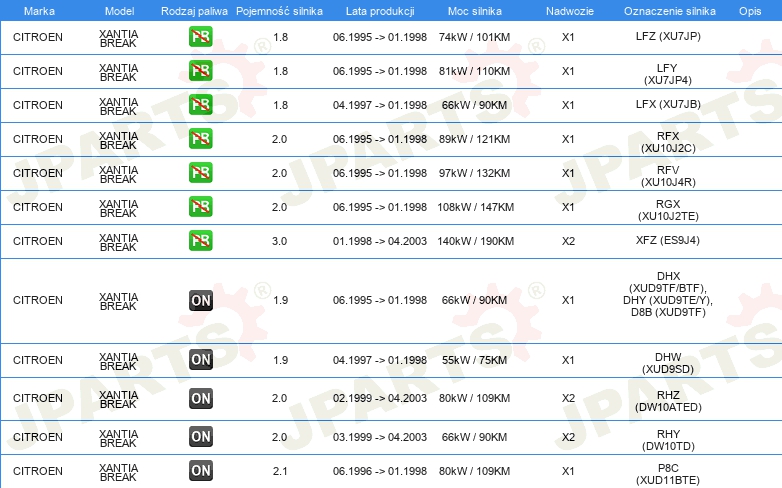The width and height of the screenshot is (782, 488).
Task: Select the RFX (XU10J2C) engine code cell
Action: point(668,142)
